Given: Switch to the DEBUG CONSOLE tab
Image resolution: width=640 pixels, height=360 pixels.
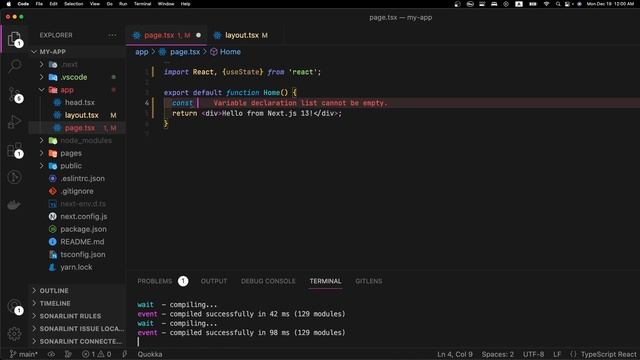Looking at the screenshot, I should 268,281.
